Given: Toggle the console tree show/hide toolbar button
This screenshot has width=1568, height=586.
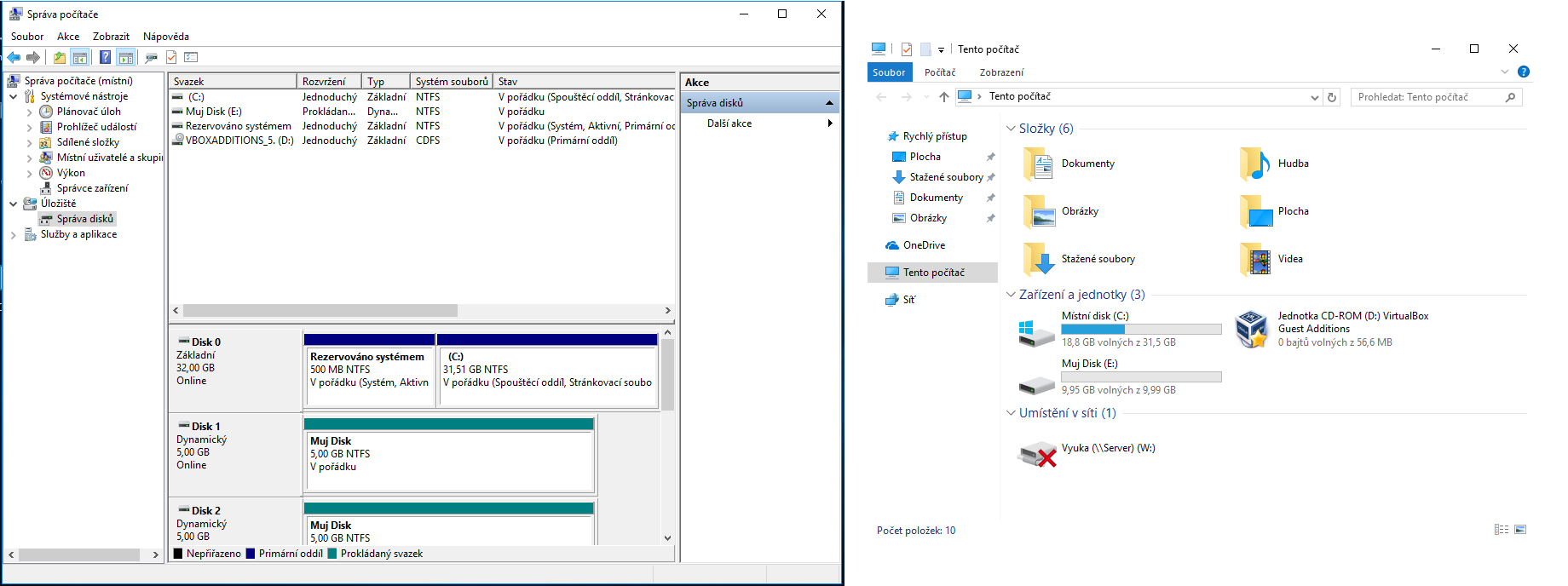Looking at the screenshot, I should 80,57.
